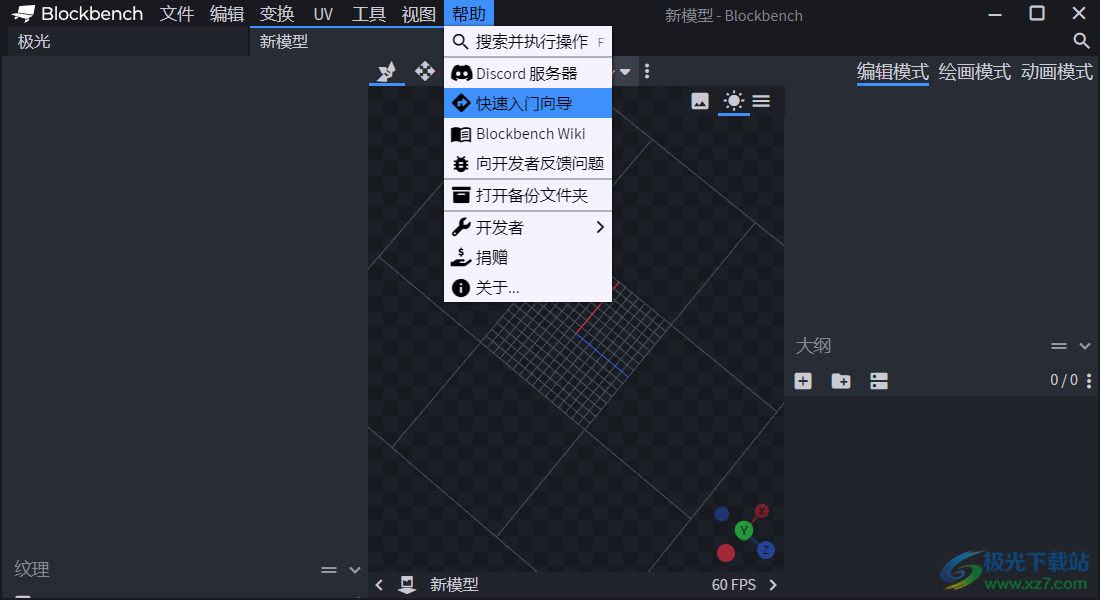Switch to 绘画模式
Image resolution: width=1100 pixels, height=600 pixels.
(x=974, y=72)
